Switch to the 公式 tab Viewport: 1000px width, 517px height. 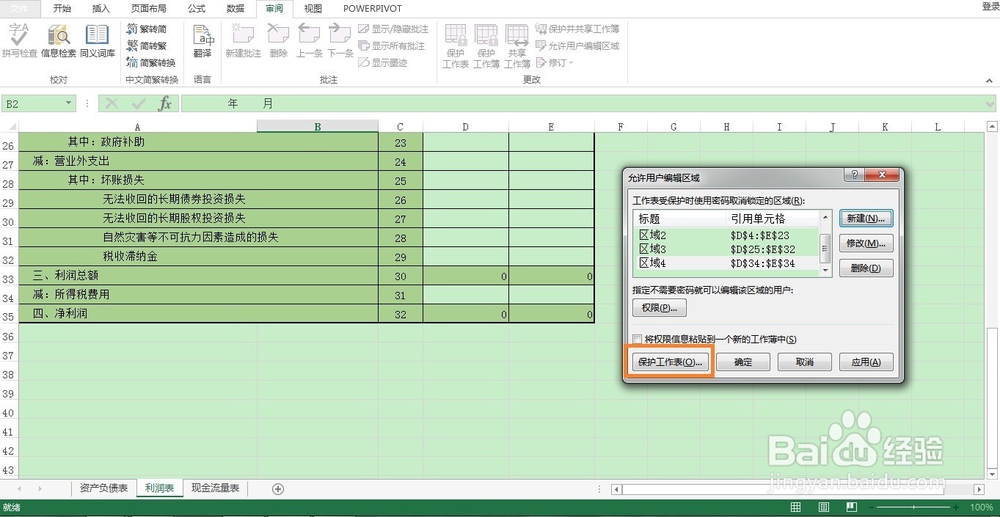tap(196, 8)
